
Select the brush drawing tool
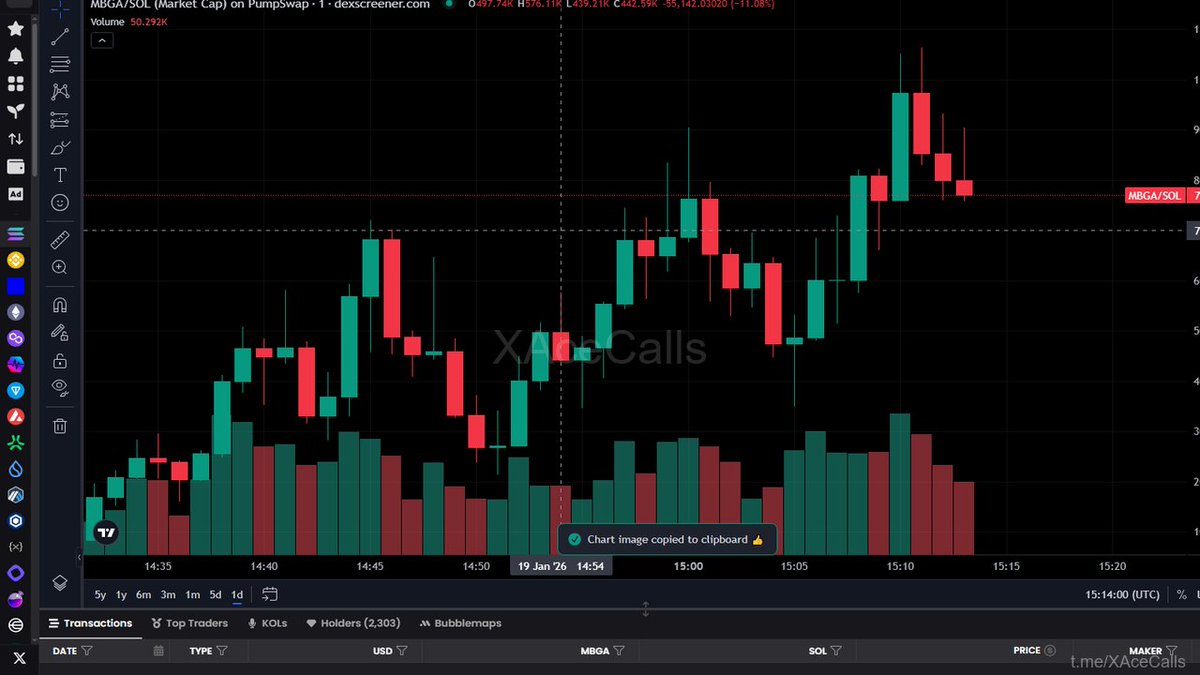tap(60, 147)
